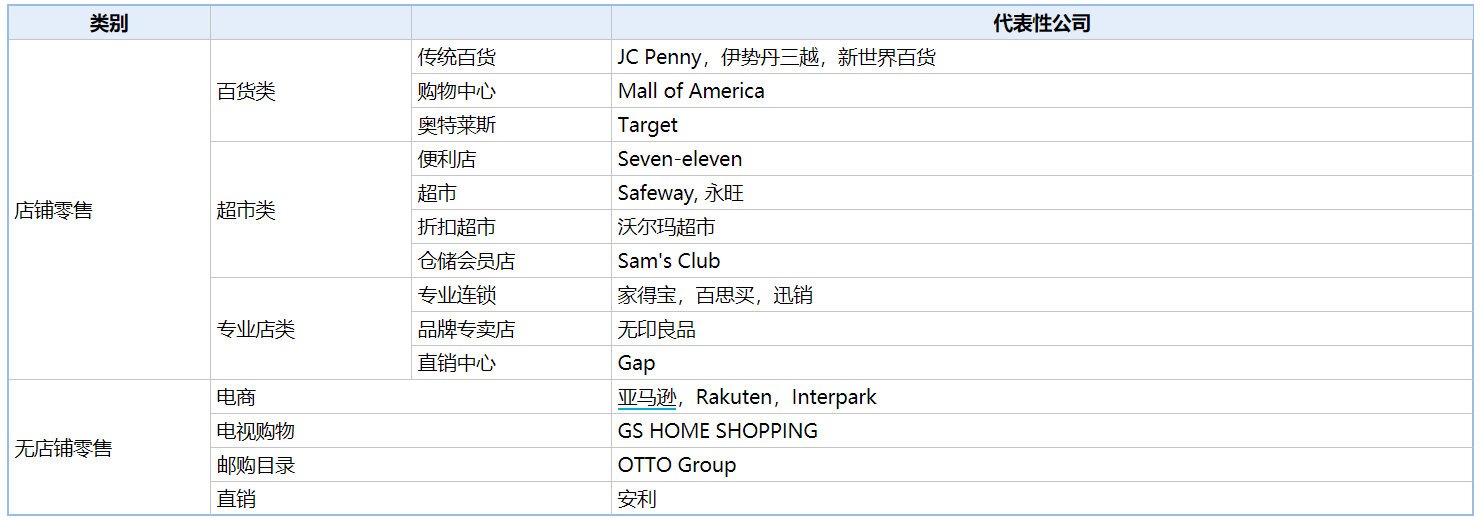
Task: Click the 超市类 cell
Action: pos(311,210)
